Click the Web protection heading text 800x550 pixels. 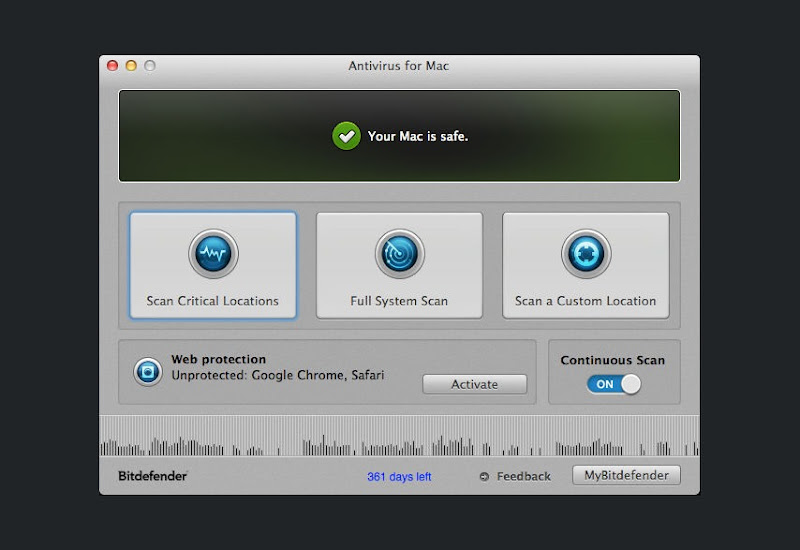coord(218,359)
